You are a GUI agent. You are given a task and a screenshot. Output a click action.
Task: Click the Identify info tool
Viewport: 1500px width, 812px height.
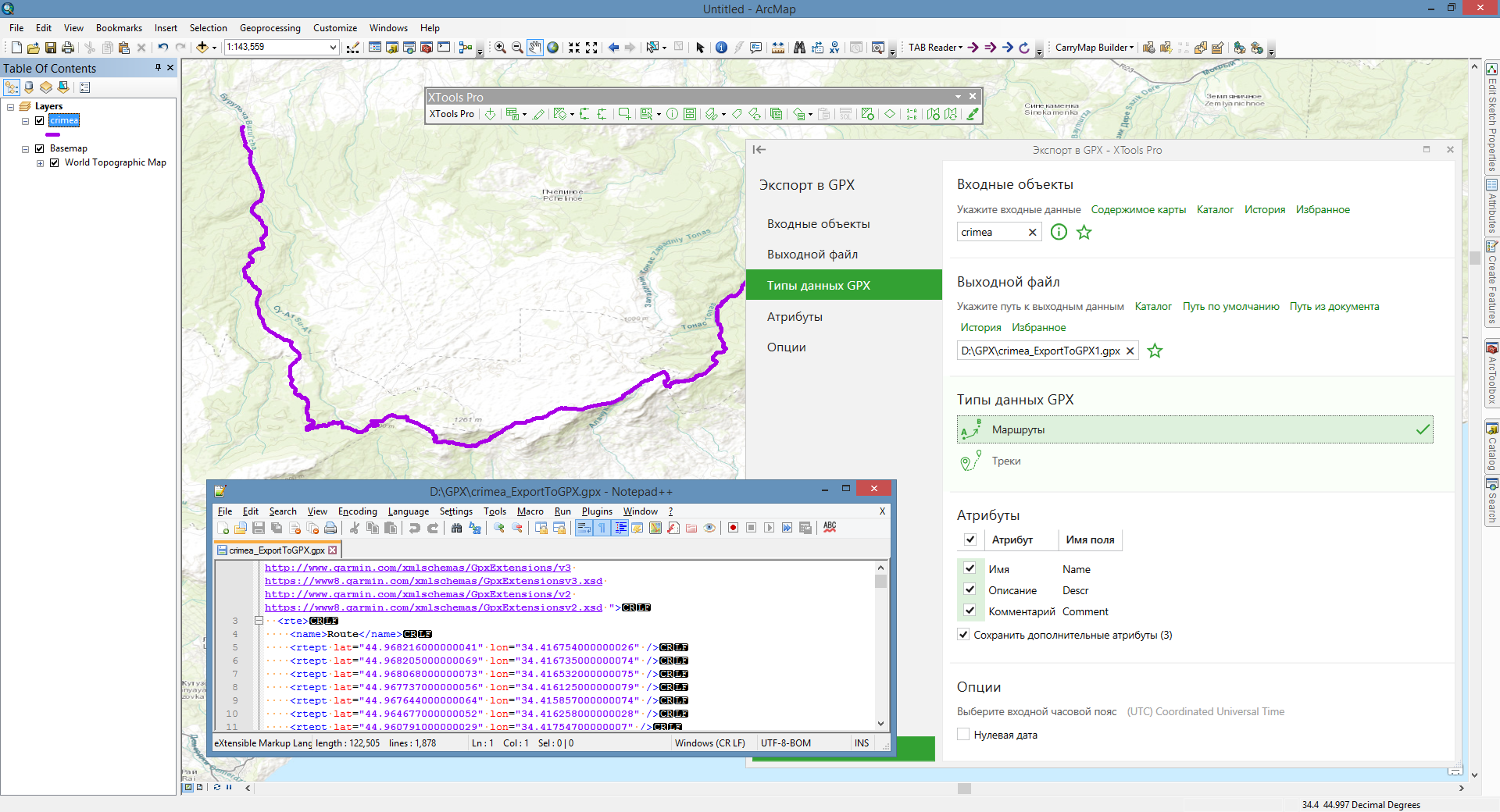(x=721, y=48)
